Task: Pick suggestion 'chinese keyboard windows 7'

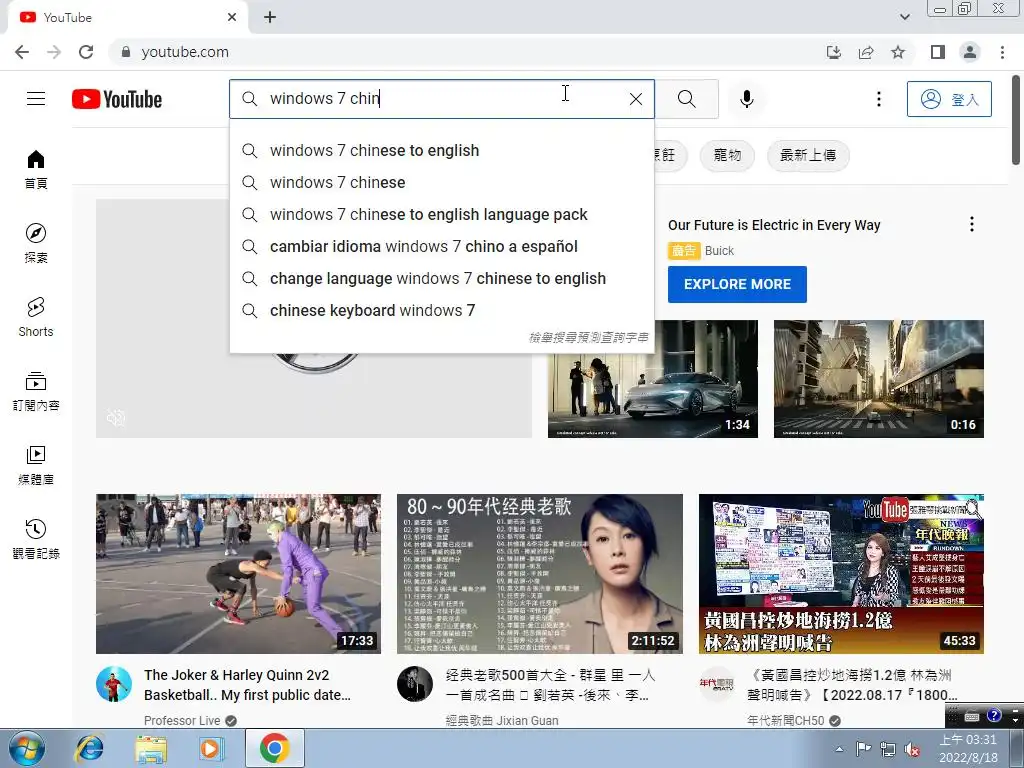Action: tap(442, 310)
